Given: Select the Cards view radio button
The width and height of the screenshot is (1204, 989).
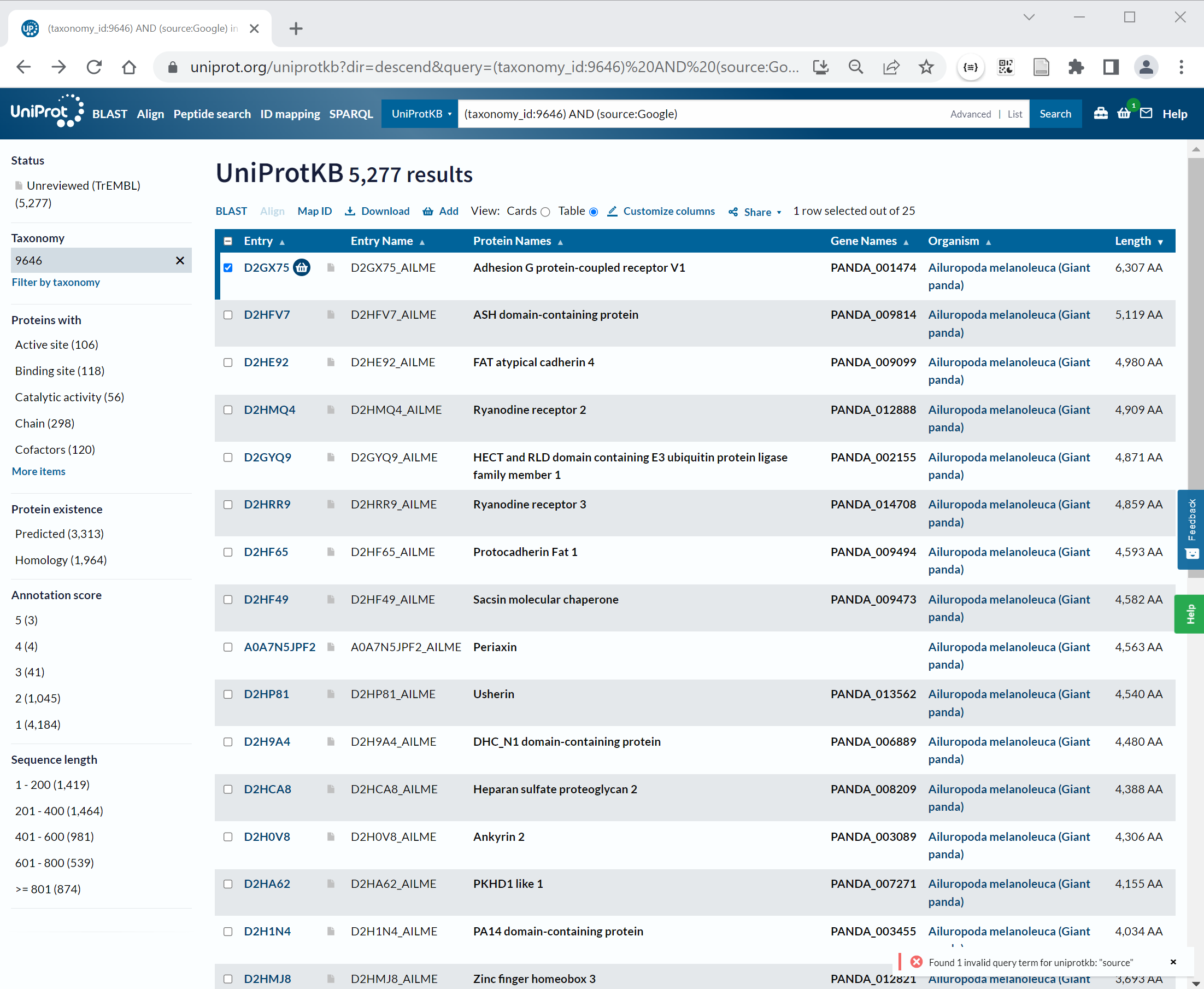Looking at the screenshot, I should coord(545,212).
